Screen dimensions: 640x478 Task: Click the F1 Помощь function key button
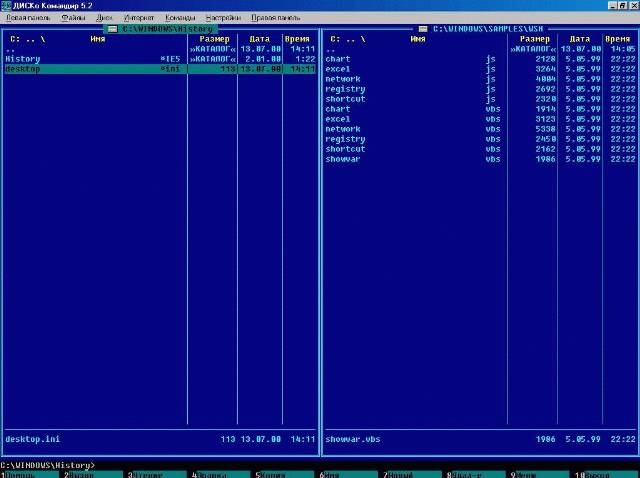[x=29, y=475]
